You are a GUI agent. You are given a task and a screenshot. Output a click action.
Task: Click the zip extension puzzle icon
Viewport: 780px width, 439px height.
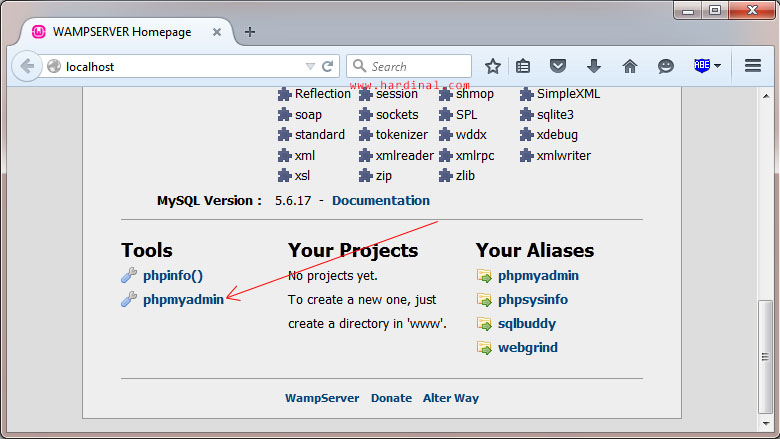coord(365,176)
